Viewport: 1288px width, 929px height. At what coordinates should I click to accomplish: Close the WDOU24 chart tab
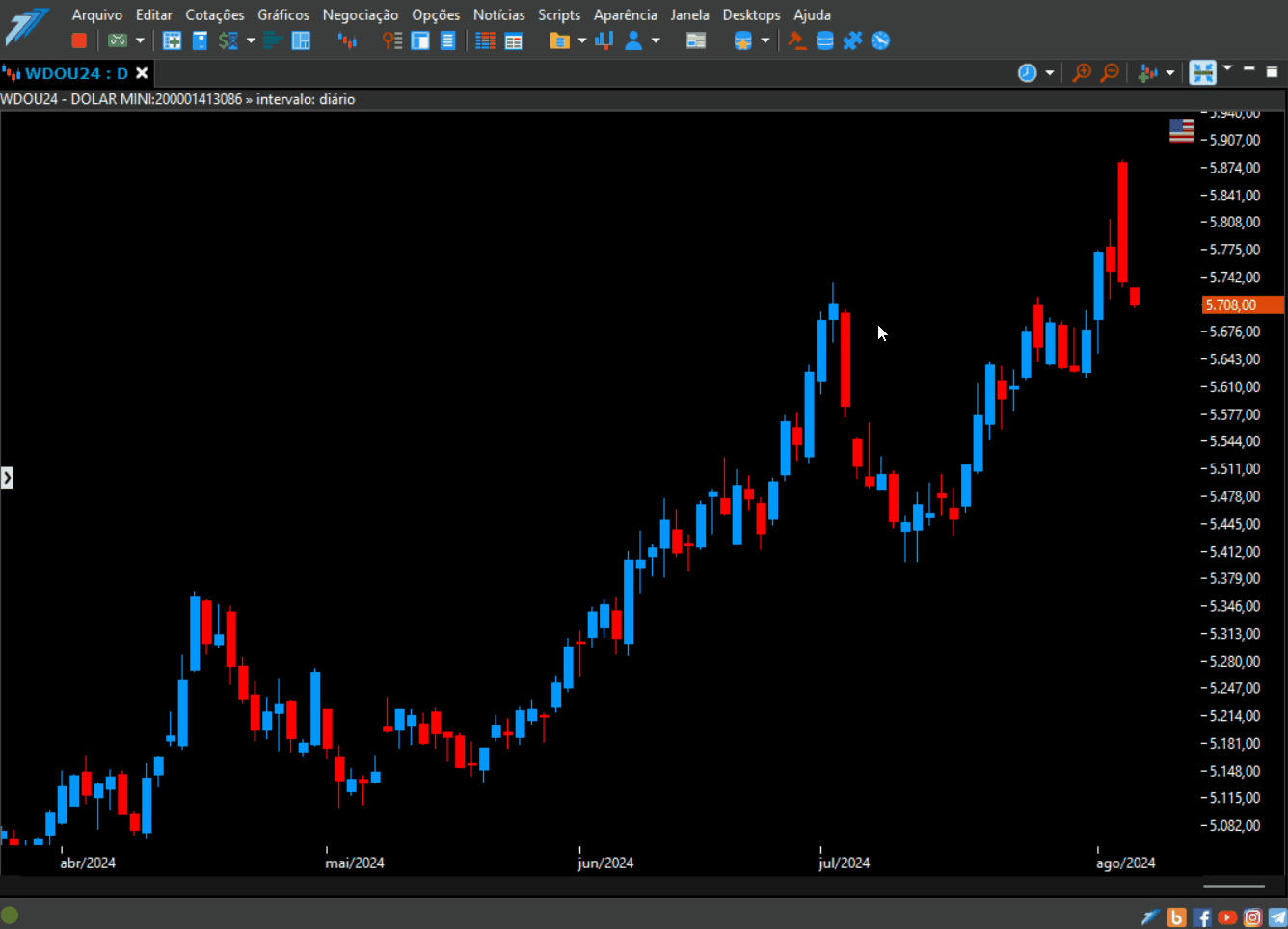tap(142, 73)
